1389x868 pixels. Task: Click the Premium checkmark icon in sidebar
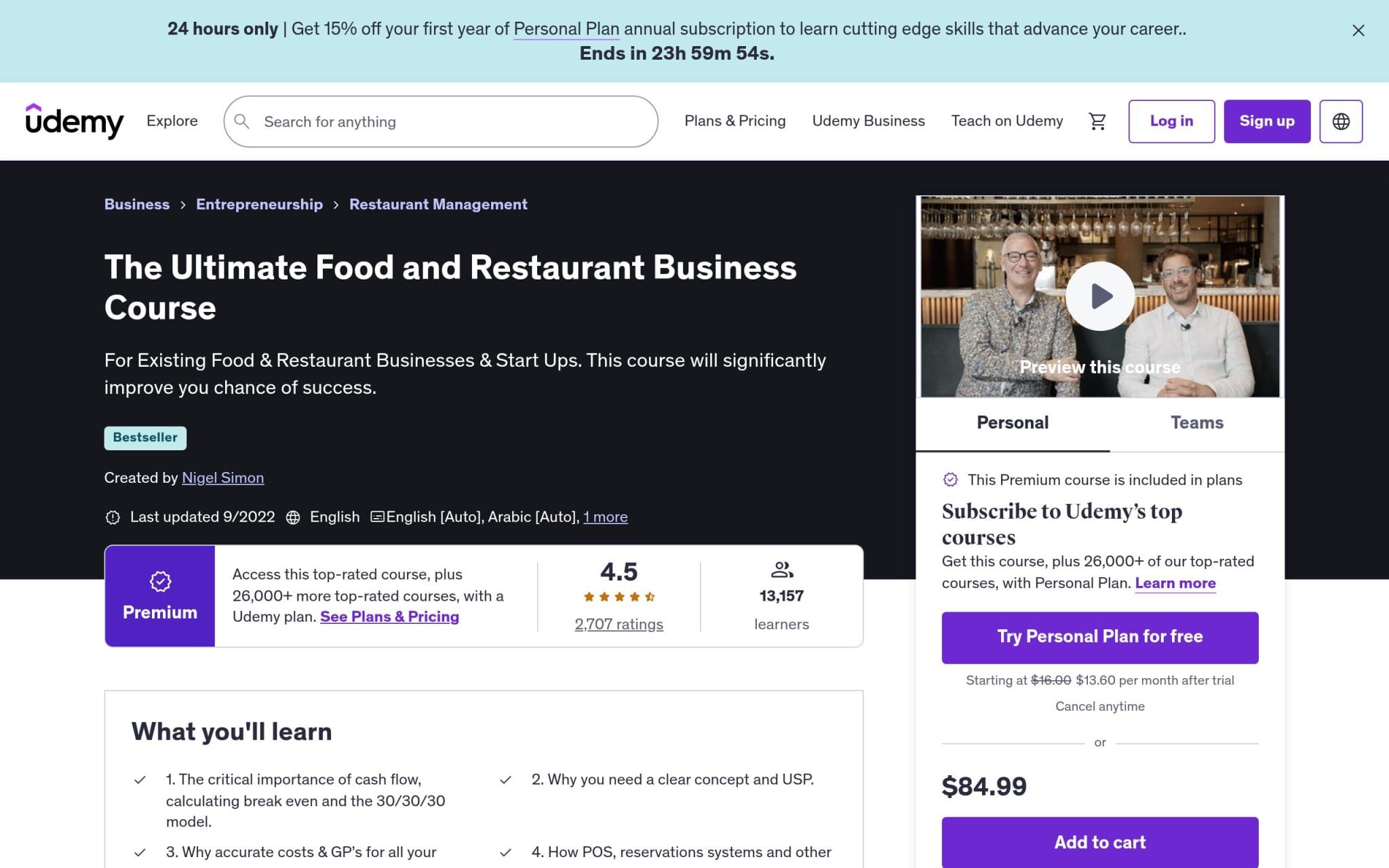[950, 479]
